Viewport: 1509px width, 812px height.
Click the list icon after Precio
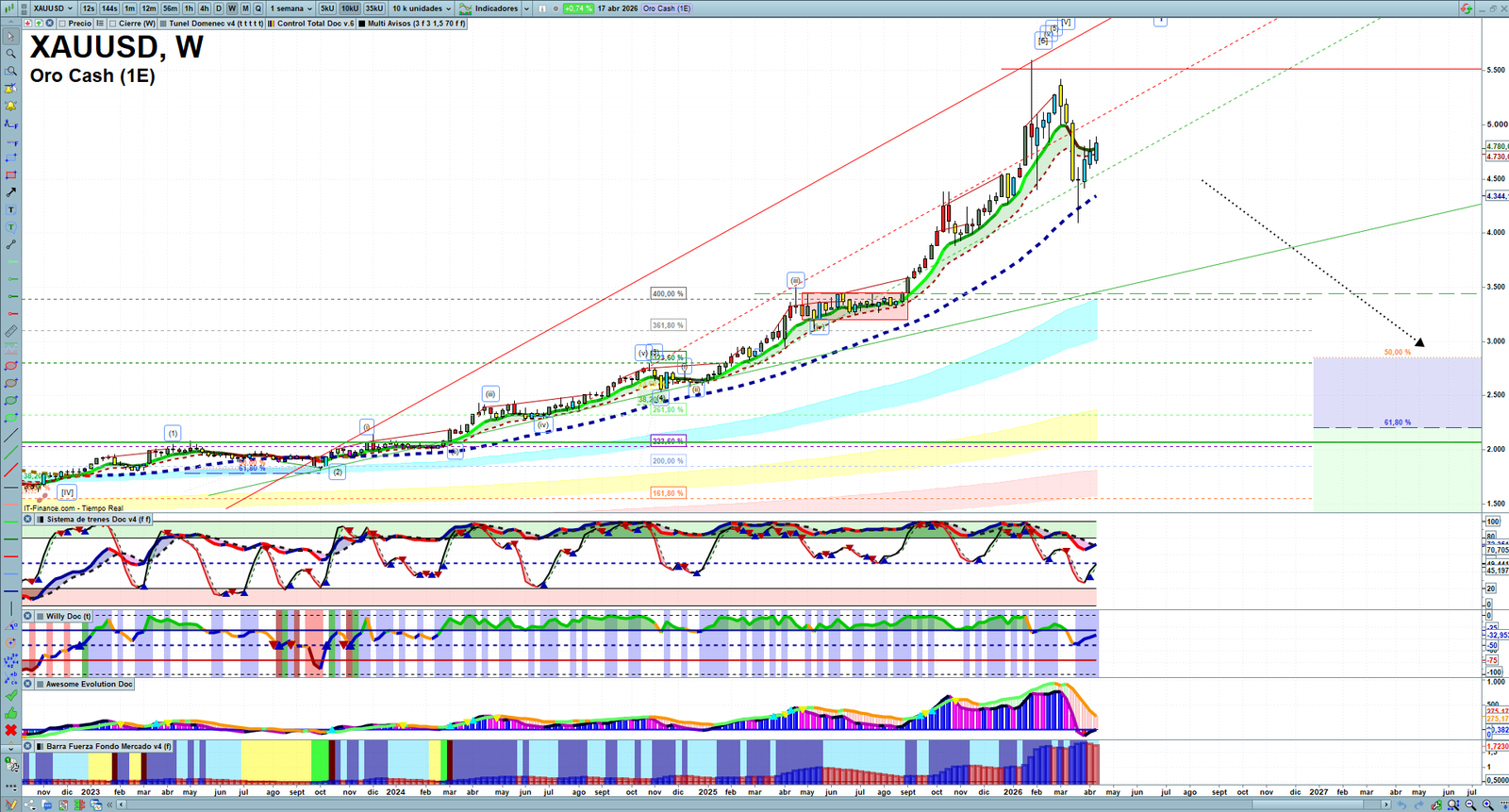100,24
